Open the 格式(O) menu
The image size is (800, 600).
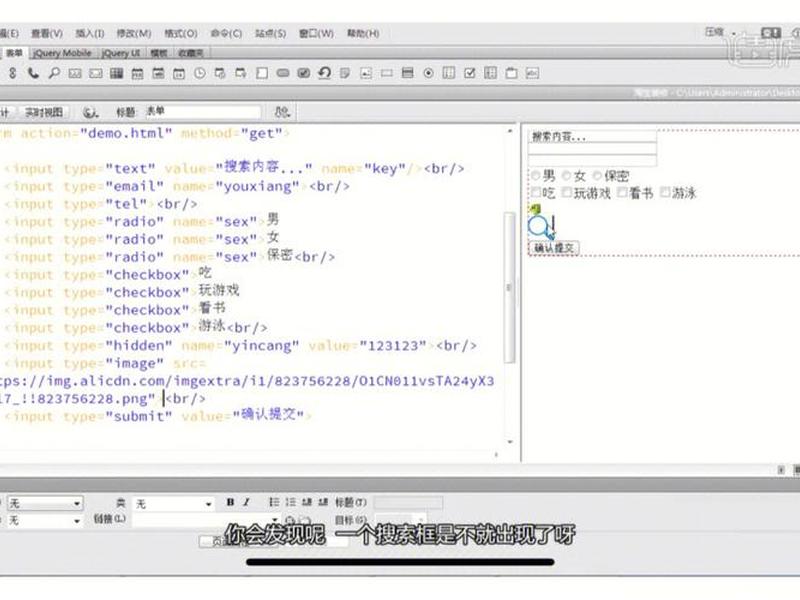[x=181, y=34]
